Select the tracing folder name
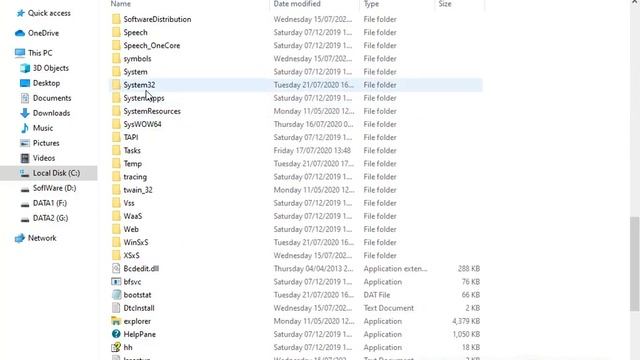 135,177
